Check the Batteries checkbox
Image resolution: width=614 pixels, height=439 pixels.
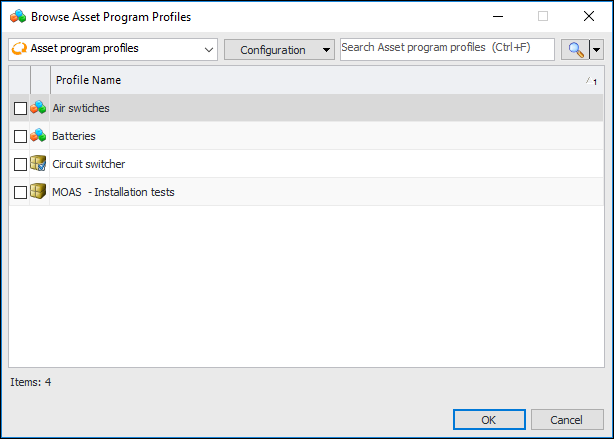pos(21,136)
